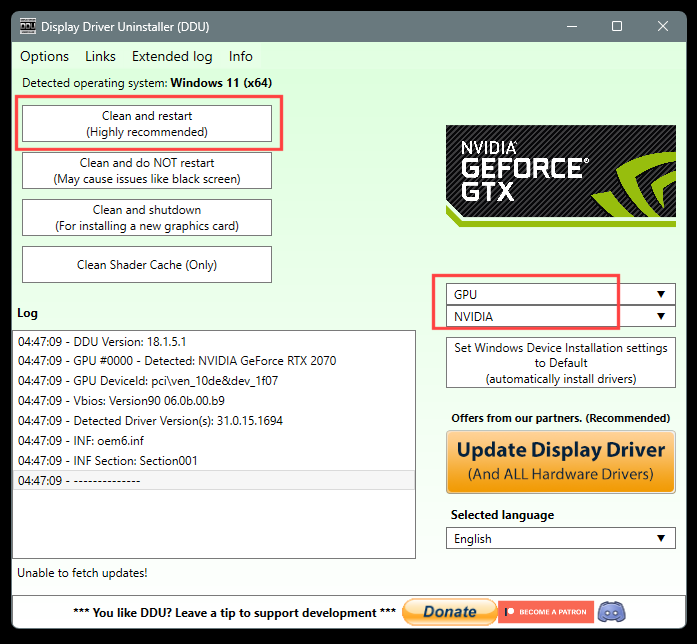Image resolution: width=697 pixels, height=644 pixels.
Task: Click the Donate PayPal button
Action: (449, 612)
